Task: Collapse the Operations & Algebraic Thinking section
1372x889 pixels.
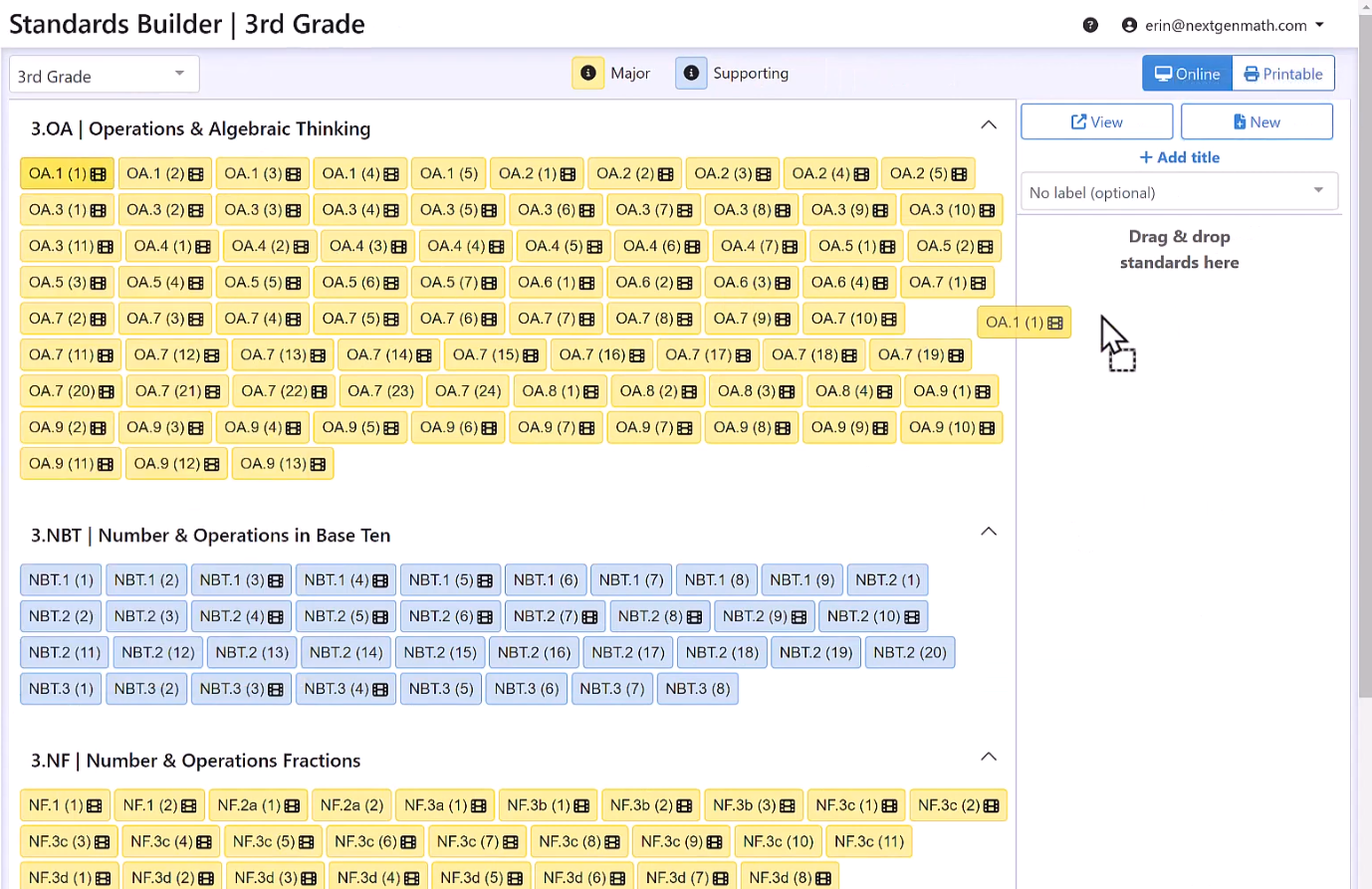Action: (989, 124)
